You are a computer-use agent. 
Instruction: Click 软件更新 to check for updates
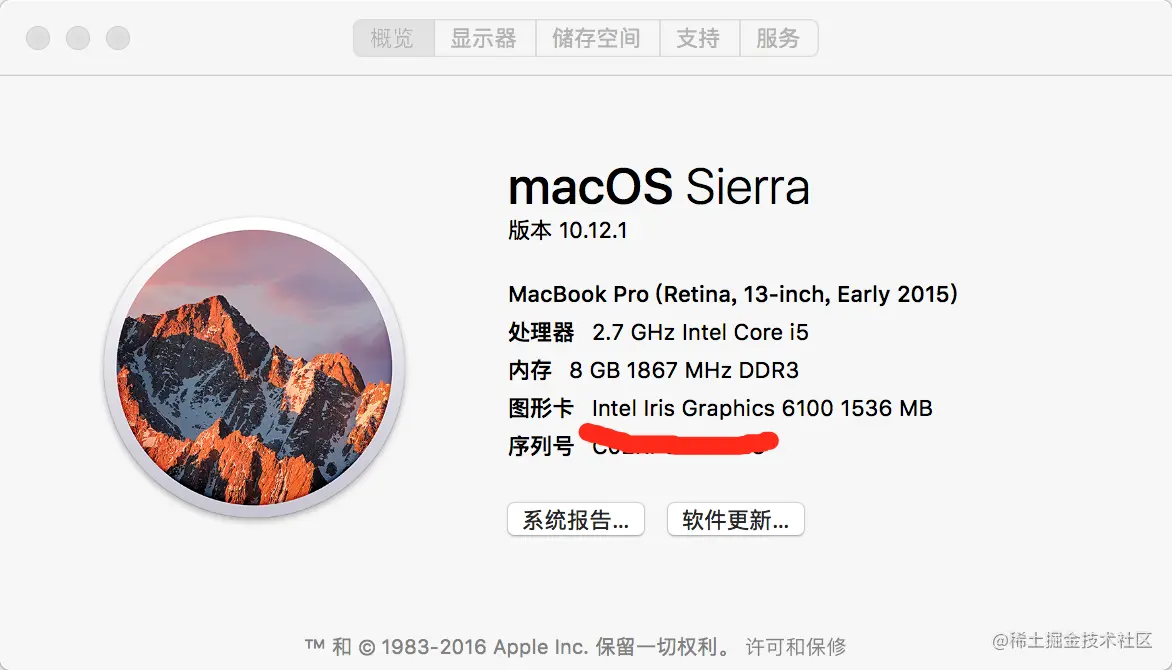735,519
